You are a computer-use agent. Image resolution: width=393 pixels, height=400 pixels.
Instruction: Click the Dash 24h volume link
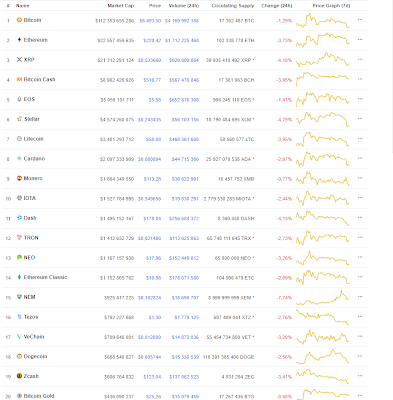point(184,218)
